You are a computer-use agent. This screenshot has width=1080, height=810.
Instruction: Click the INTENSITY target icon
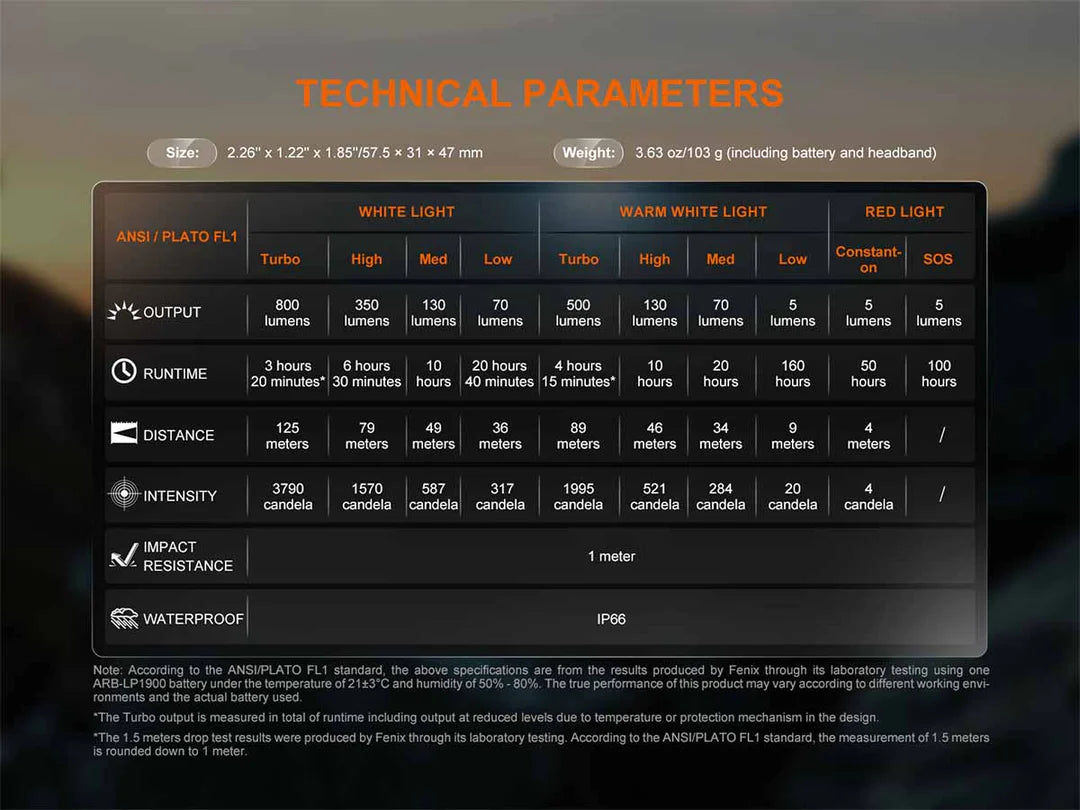coord(123,495)
